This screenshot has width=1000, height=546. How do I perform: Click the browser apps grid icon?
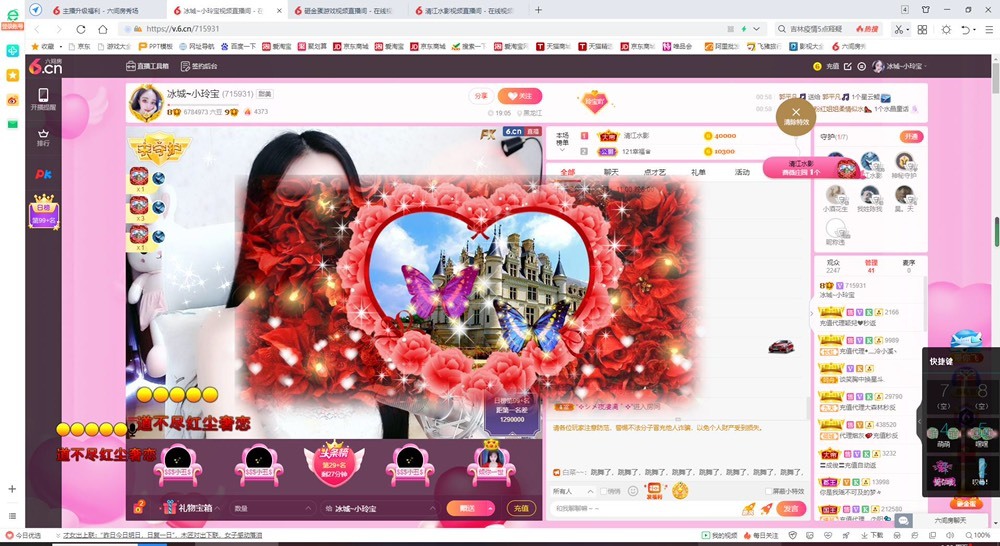pyautogui.click(x=922, y=29)
